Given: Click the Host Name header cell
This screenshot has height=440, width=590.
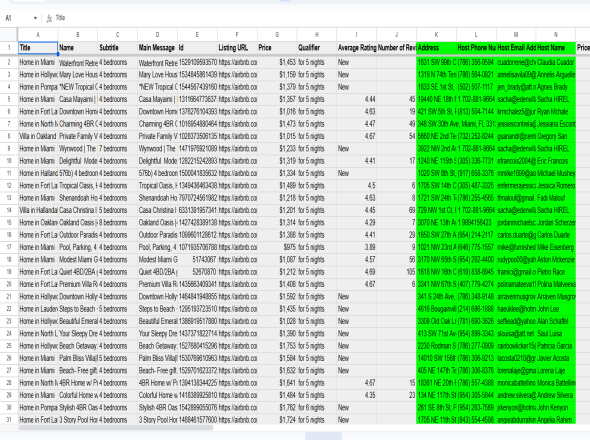Looking at the screenshot, I should pos(556,48).
